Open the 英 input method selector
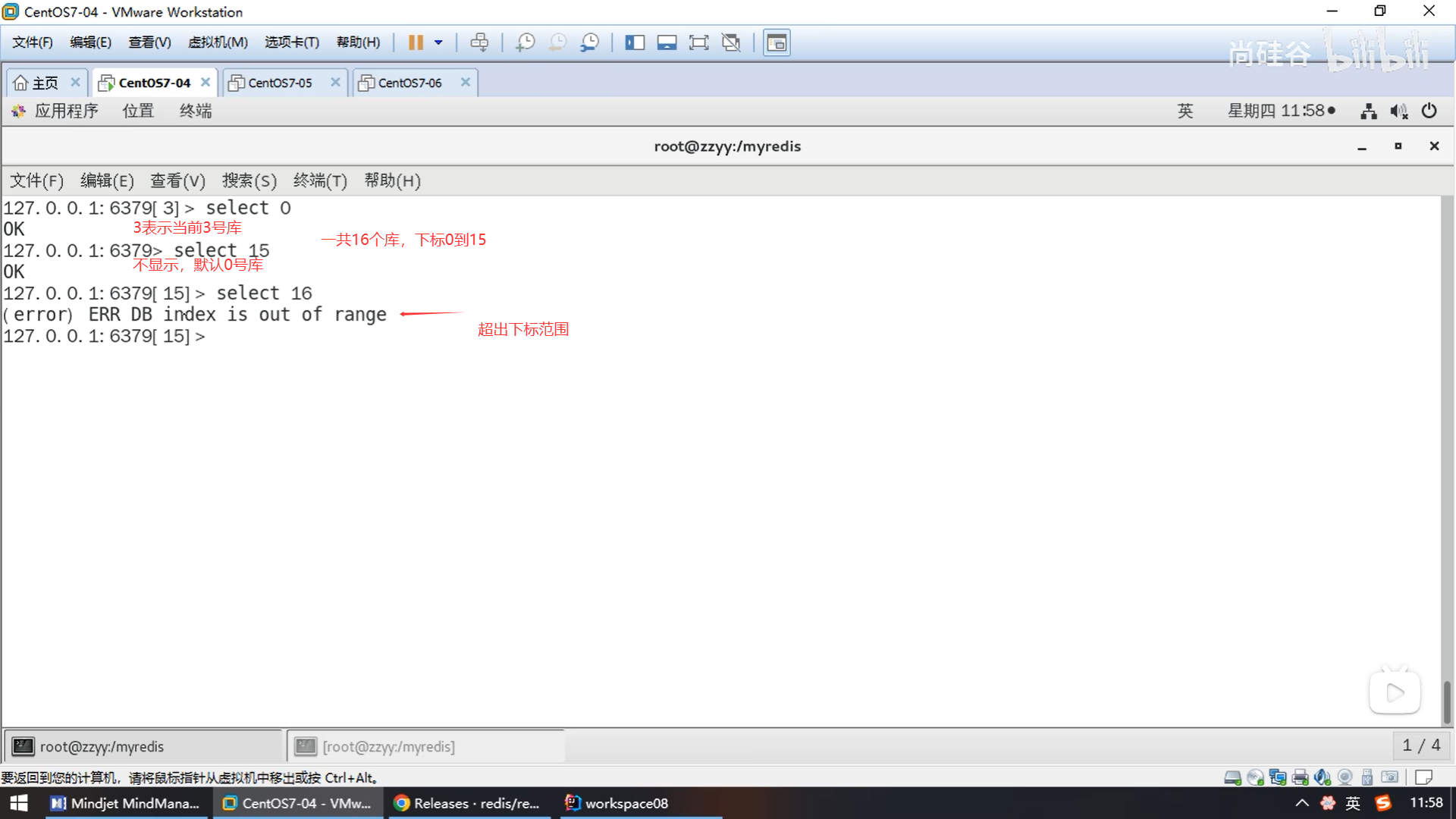The height and width of the screenshot is (819, 1456). pos(1185,111)
